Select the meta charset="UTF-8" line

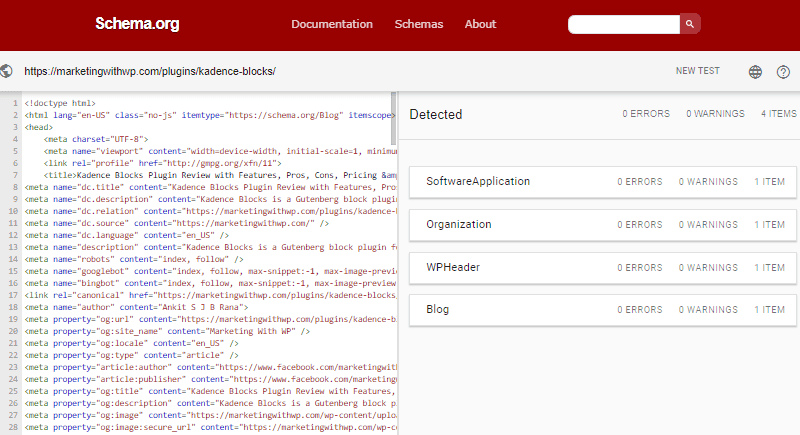pyautogui.click(x=95, y=139)
